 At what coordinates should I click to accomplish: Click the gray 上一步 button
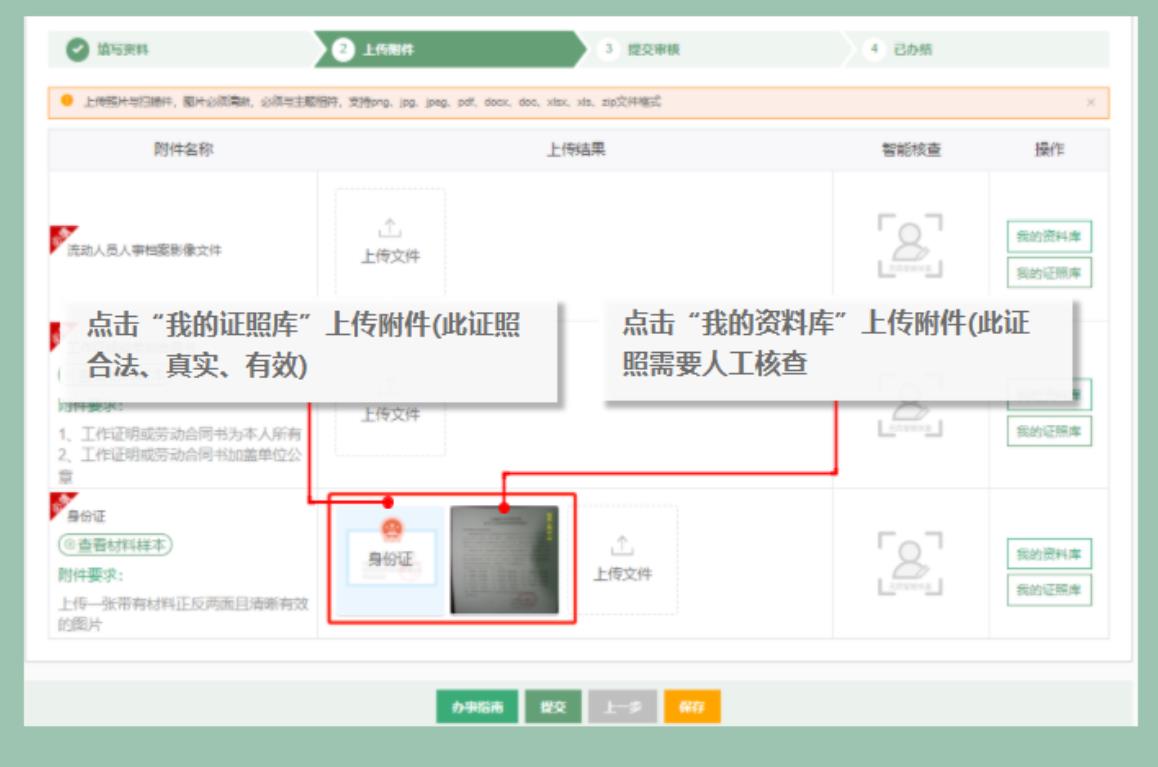623,706
